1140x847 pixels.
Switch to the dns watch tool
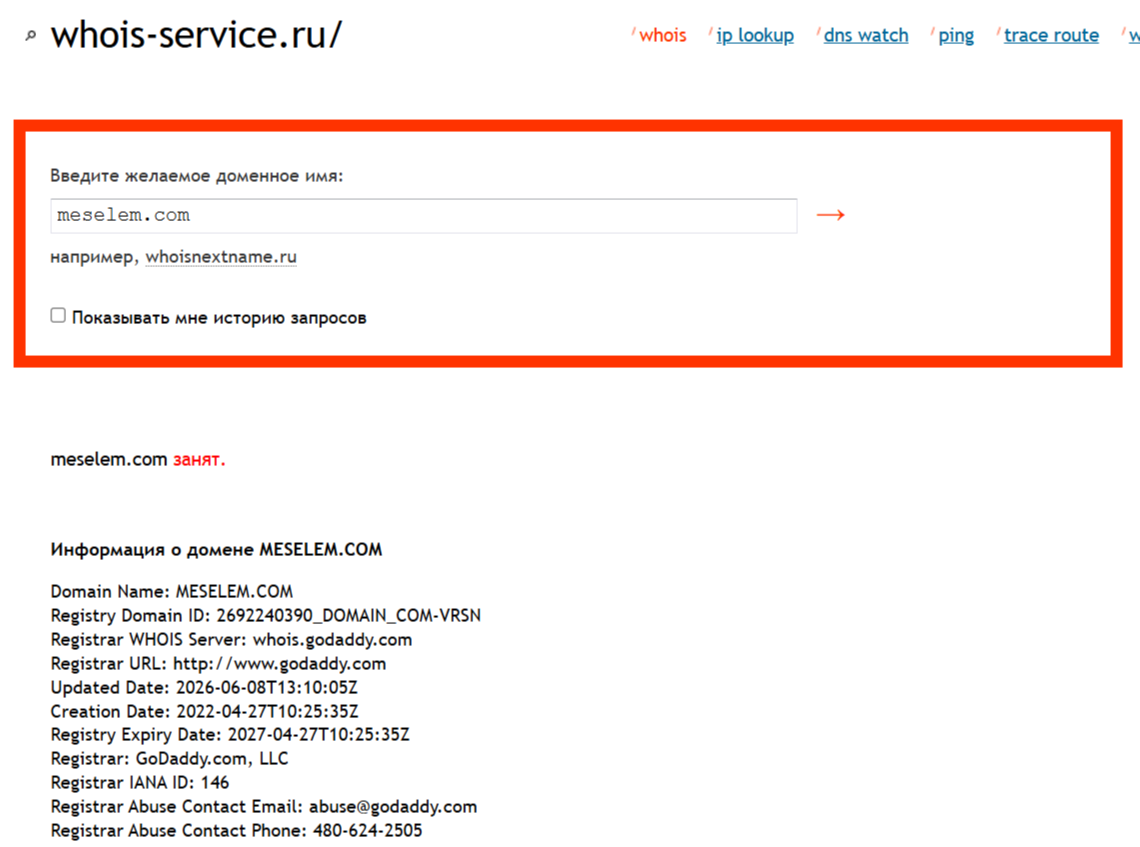point(866,36)
